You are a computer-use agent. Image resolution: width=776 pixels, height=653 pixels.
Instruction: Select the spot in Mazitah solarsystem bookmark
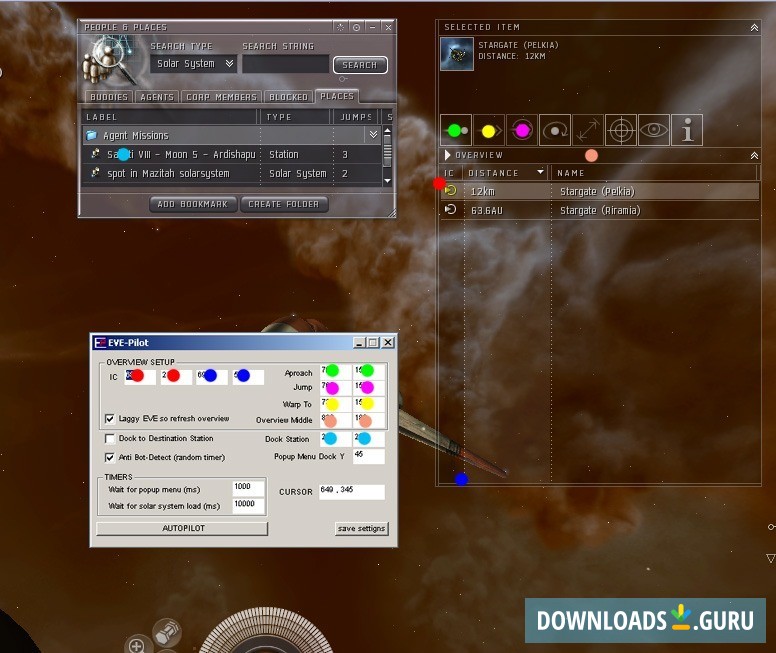[232, 173]
